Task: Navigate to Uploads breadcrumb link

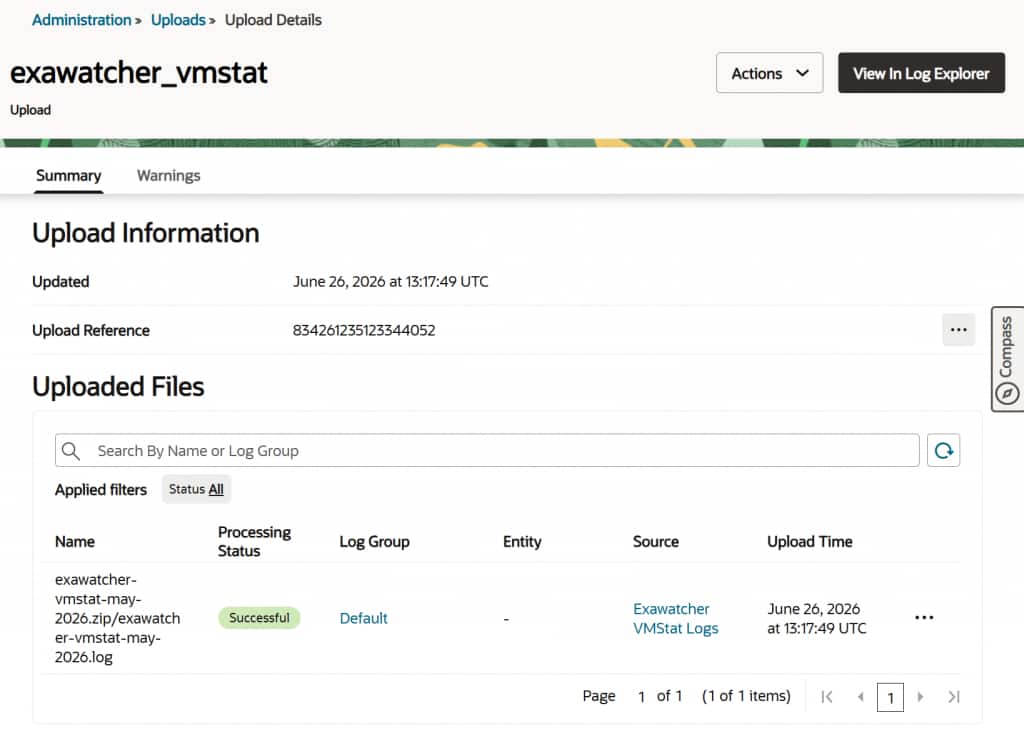Action: (x=178, y=20)
